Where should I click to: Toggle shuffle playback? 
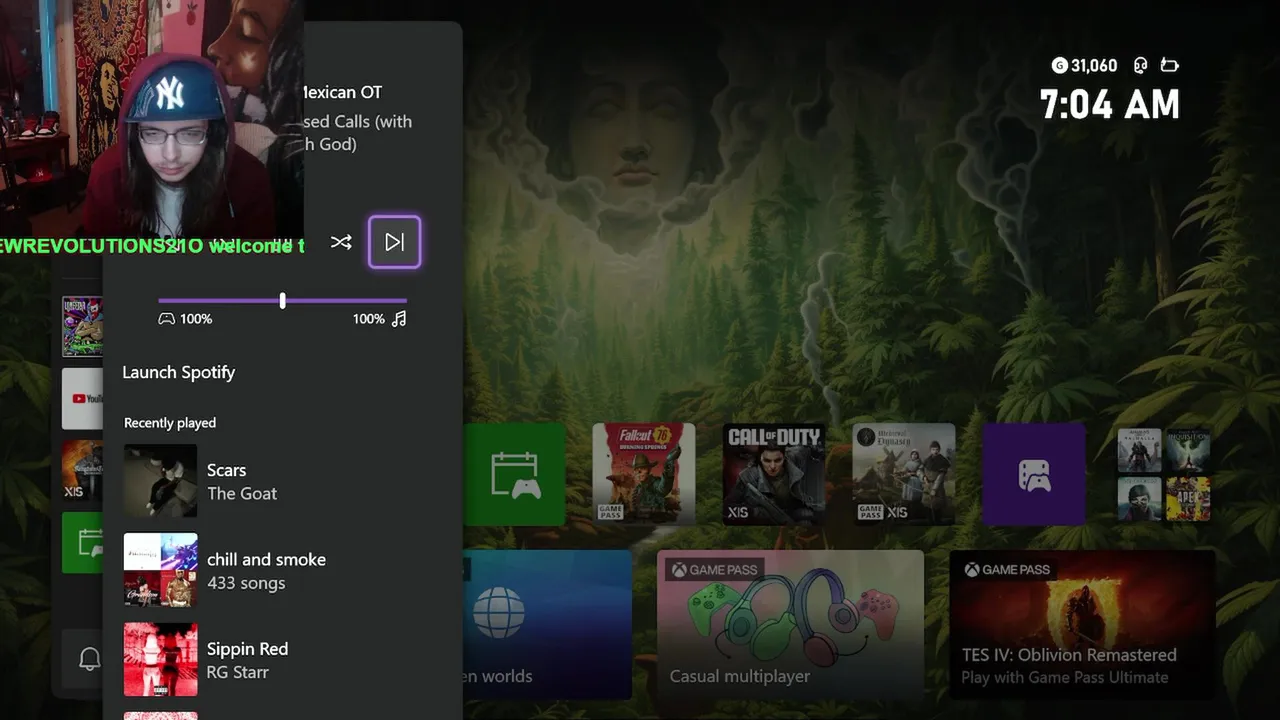coord(341,242)
